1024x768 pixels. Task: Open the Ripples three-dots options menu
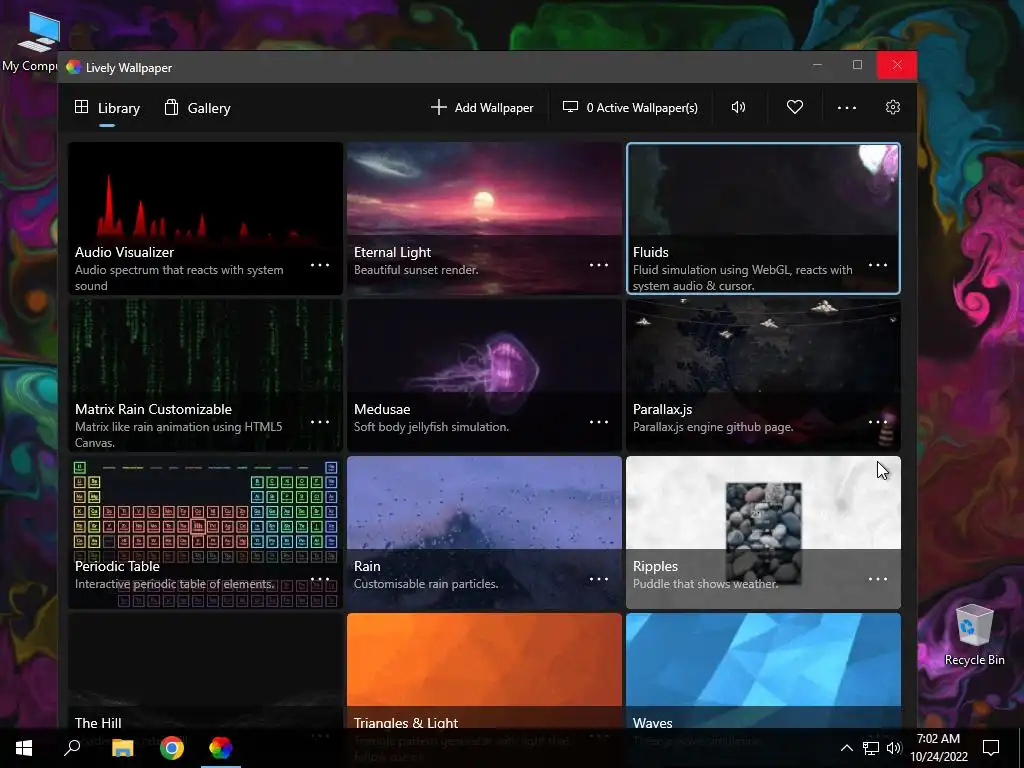pos(878,579)
